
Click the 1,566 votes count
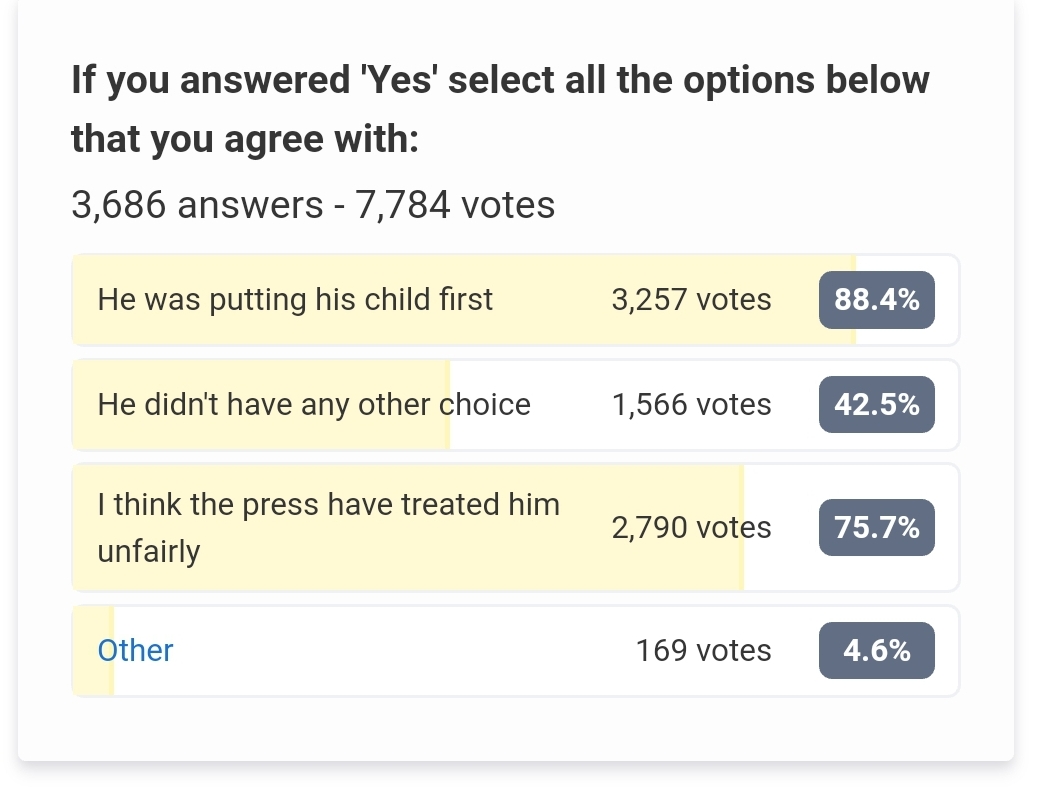click(x=691, y=404)
